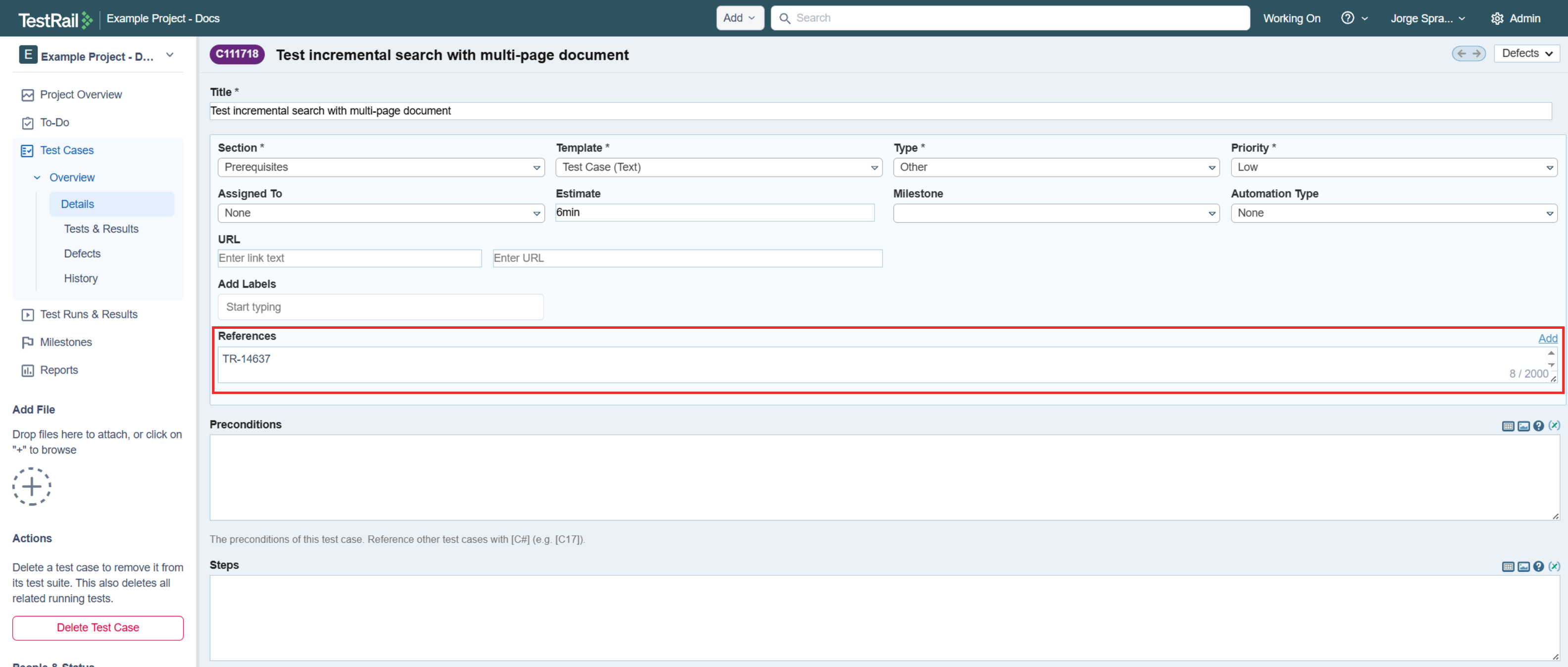The image size is (1568, 667).
Task: Open the formatting help icon above Steps
Action: point(1538,566)
